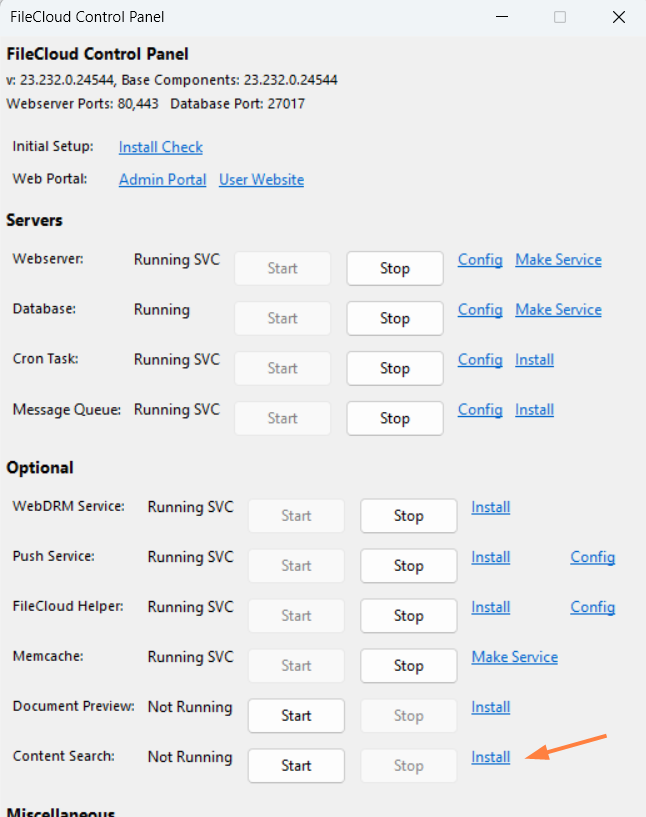The height and width of the screenshot is (817, 646).
Task: Stop the WebDRM Service
Action: pos(408,516)
